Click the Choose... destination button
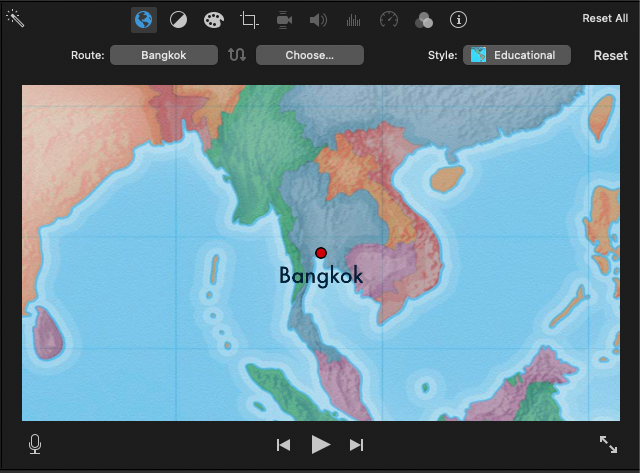Screen dimensions: 640x473 (310, 55)
